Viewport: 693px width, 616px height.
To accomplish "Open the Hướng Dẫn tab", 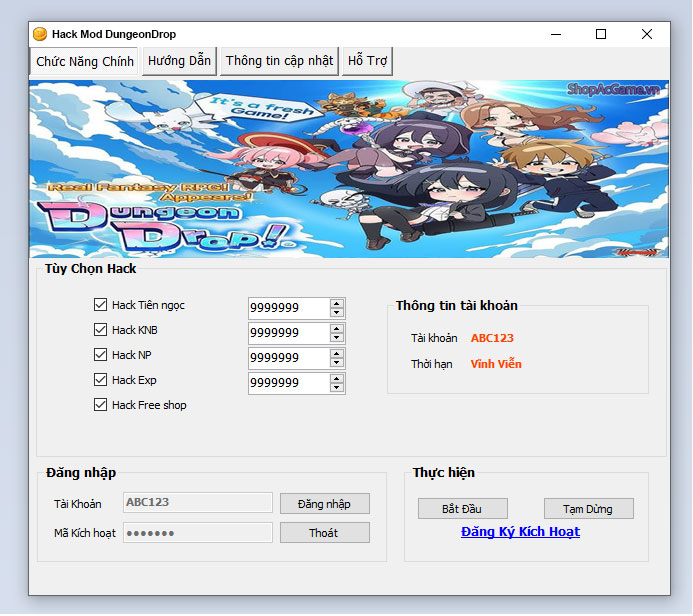I will (179, 61).
